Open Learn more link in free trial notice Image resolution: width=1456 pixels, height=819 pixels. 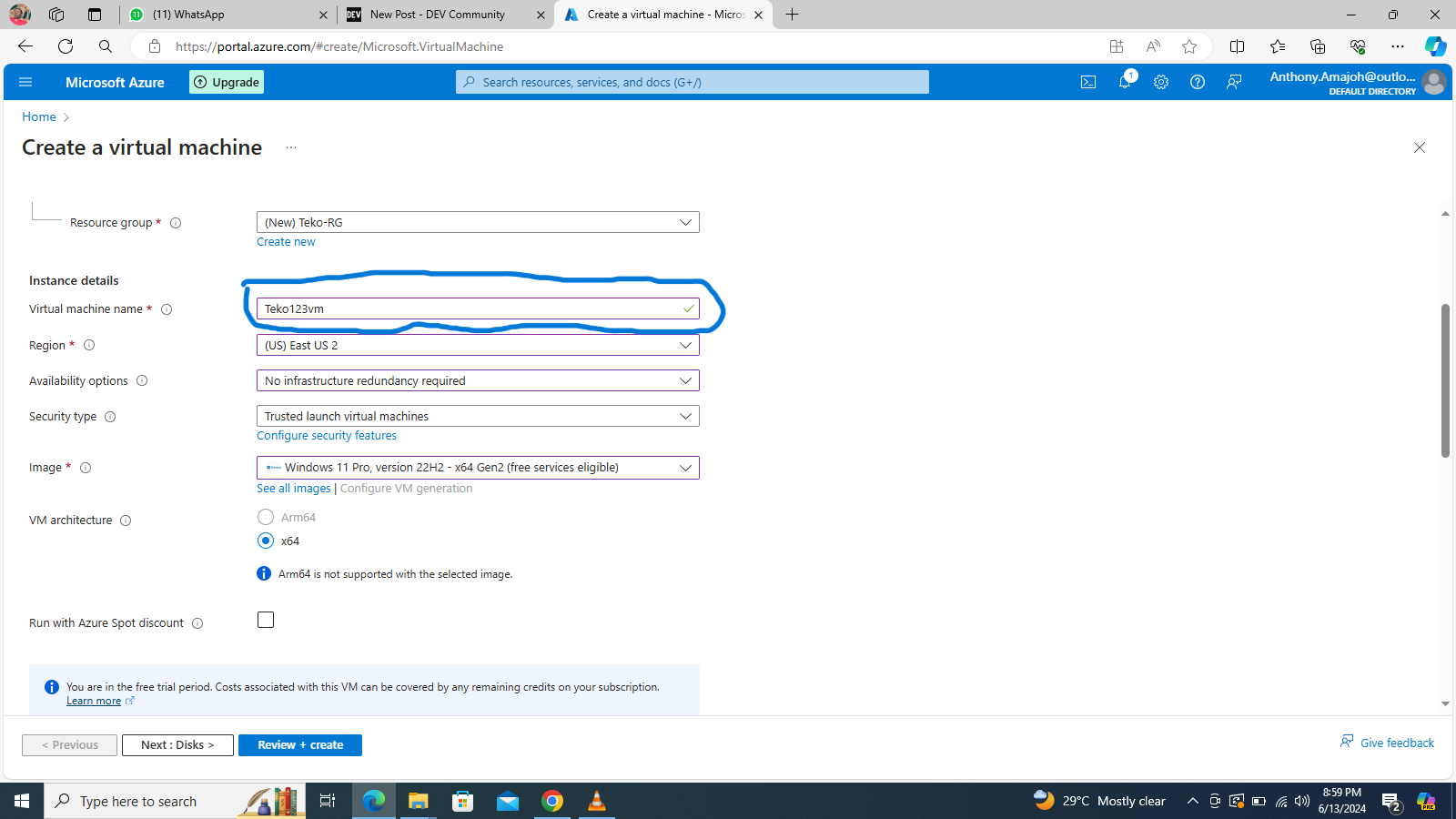pos(94,701)
